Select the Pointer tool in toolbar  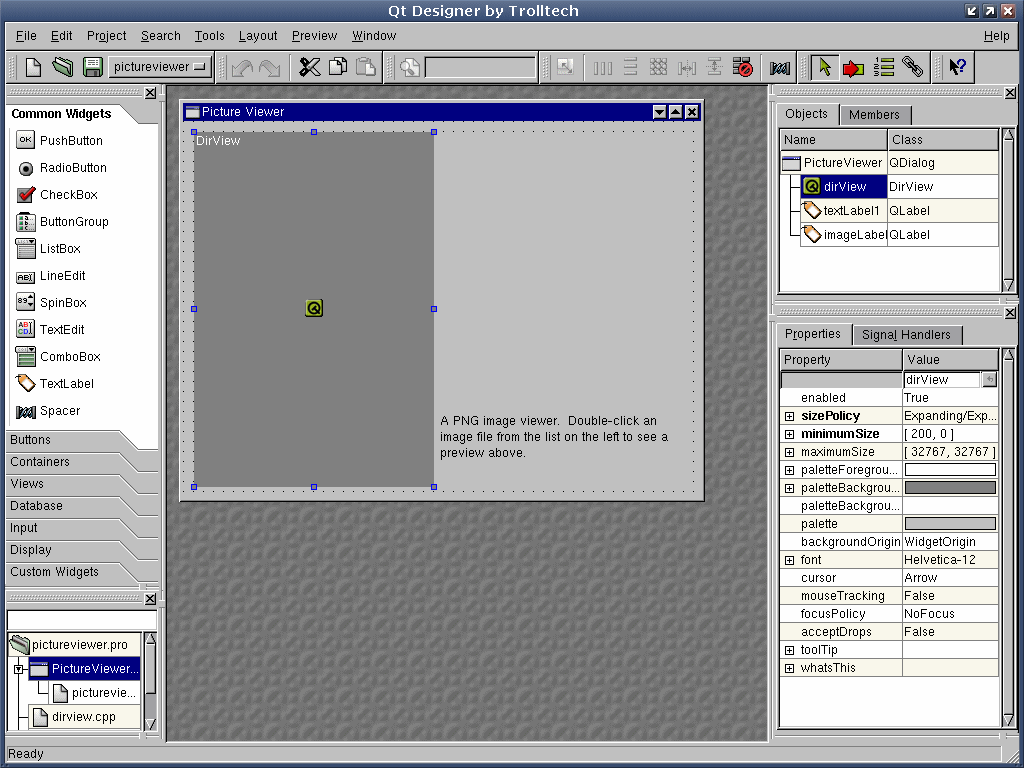tap(824, 67)
